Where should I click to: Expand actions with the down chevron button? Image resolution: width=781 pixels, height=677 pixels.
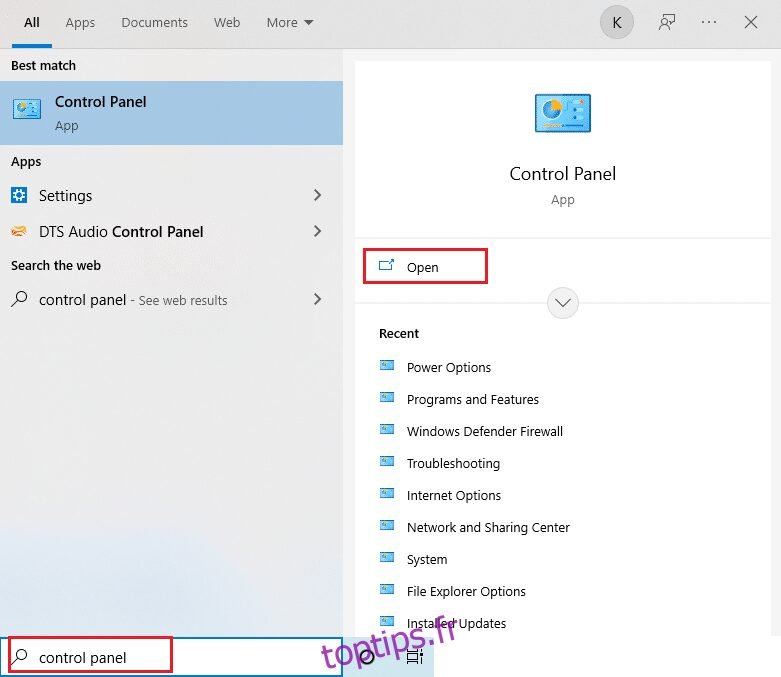pyautogui.click(x=563, y=302)
